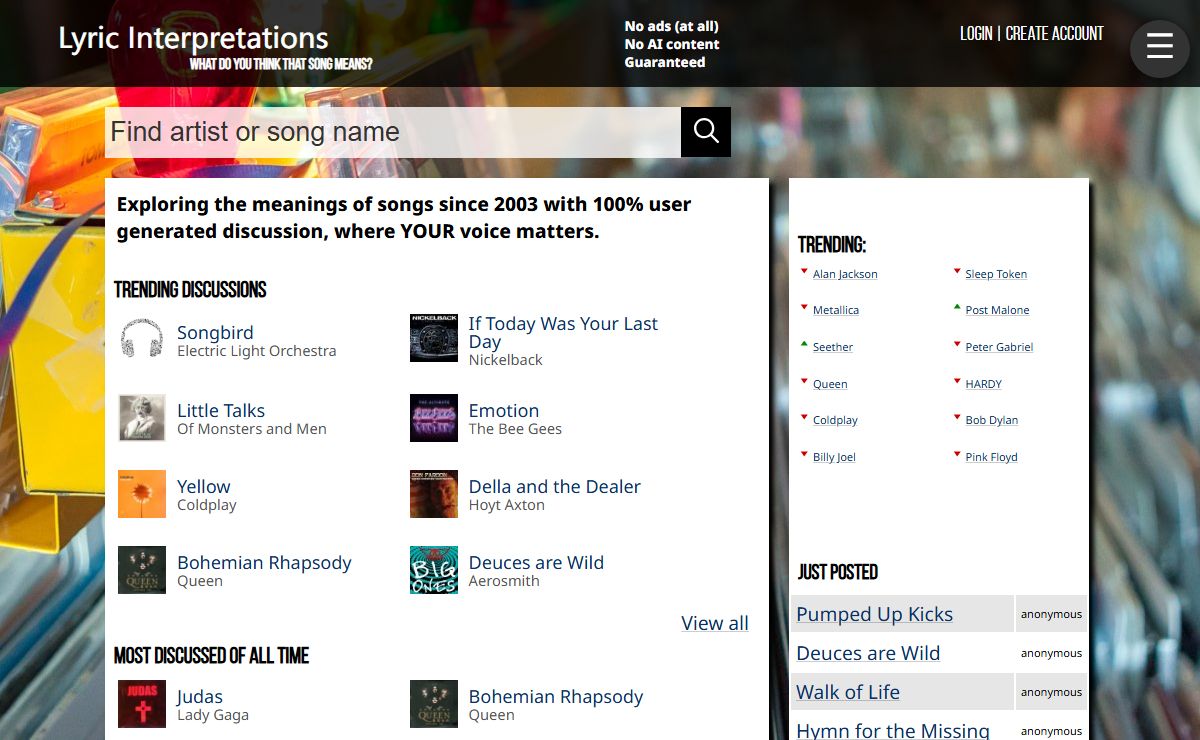The height and width of the screenshot is (740, 1200).
Task: Select trending artist Bob Dylan
Action: point(991,420)
